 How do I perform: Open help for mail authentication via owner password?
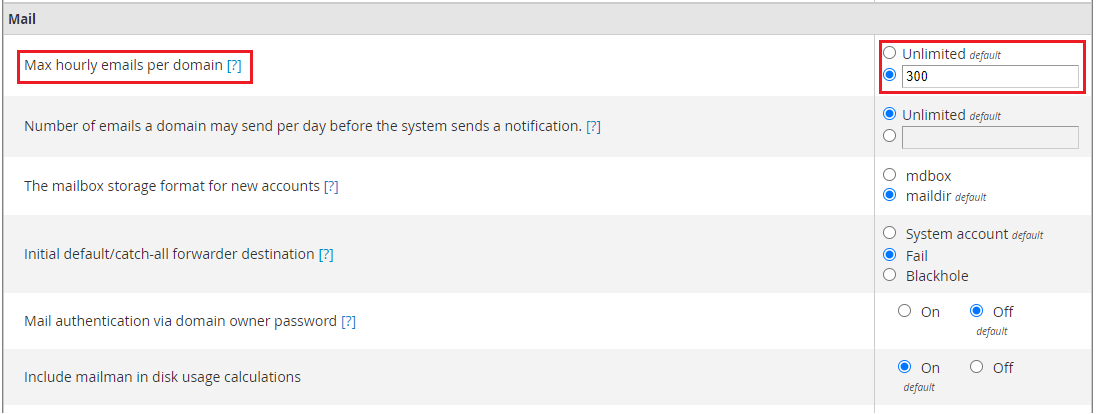tap(348, 322)
